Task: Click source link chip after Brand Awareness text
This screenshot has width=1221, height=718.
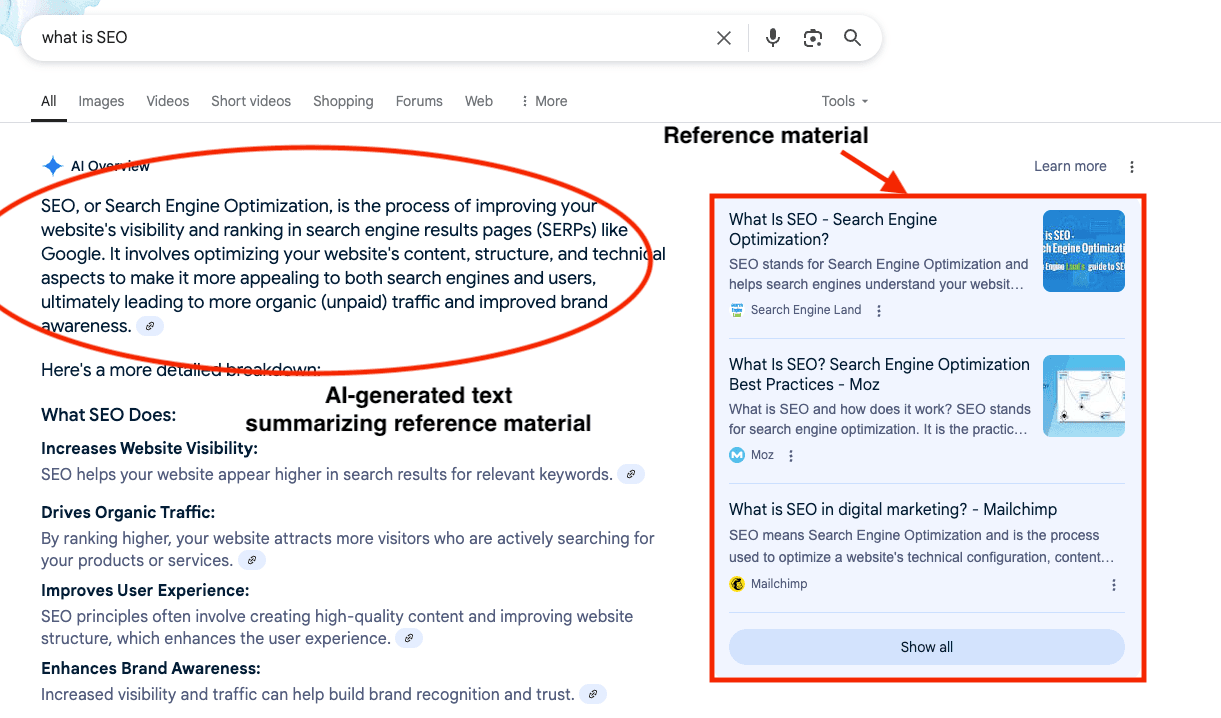Action: [x=593, y=694]
